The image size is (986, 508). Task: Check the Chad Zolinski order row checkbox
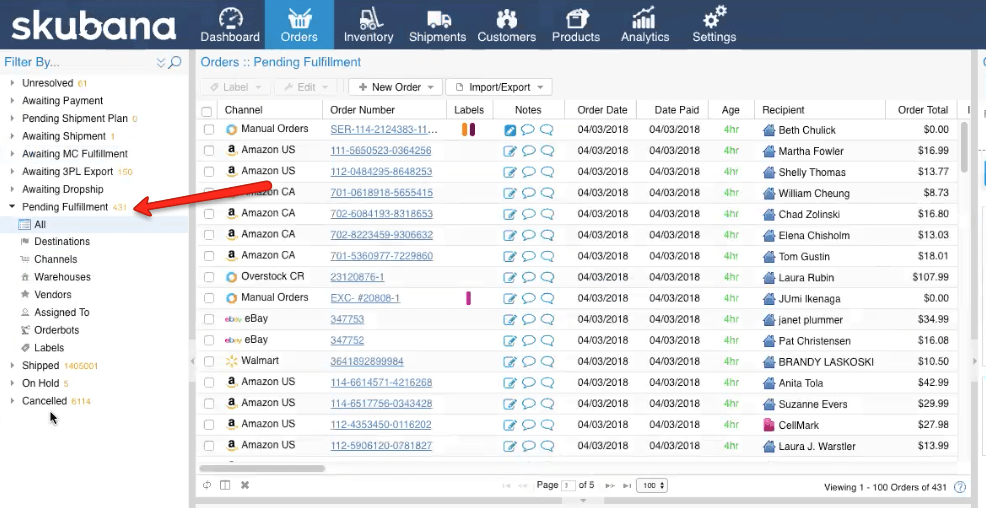209,214
